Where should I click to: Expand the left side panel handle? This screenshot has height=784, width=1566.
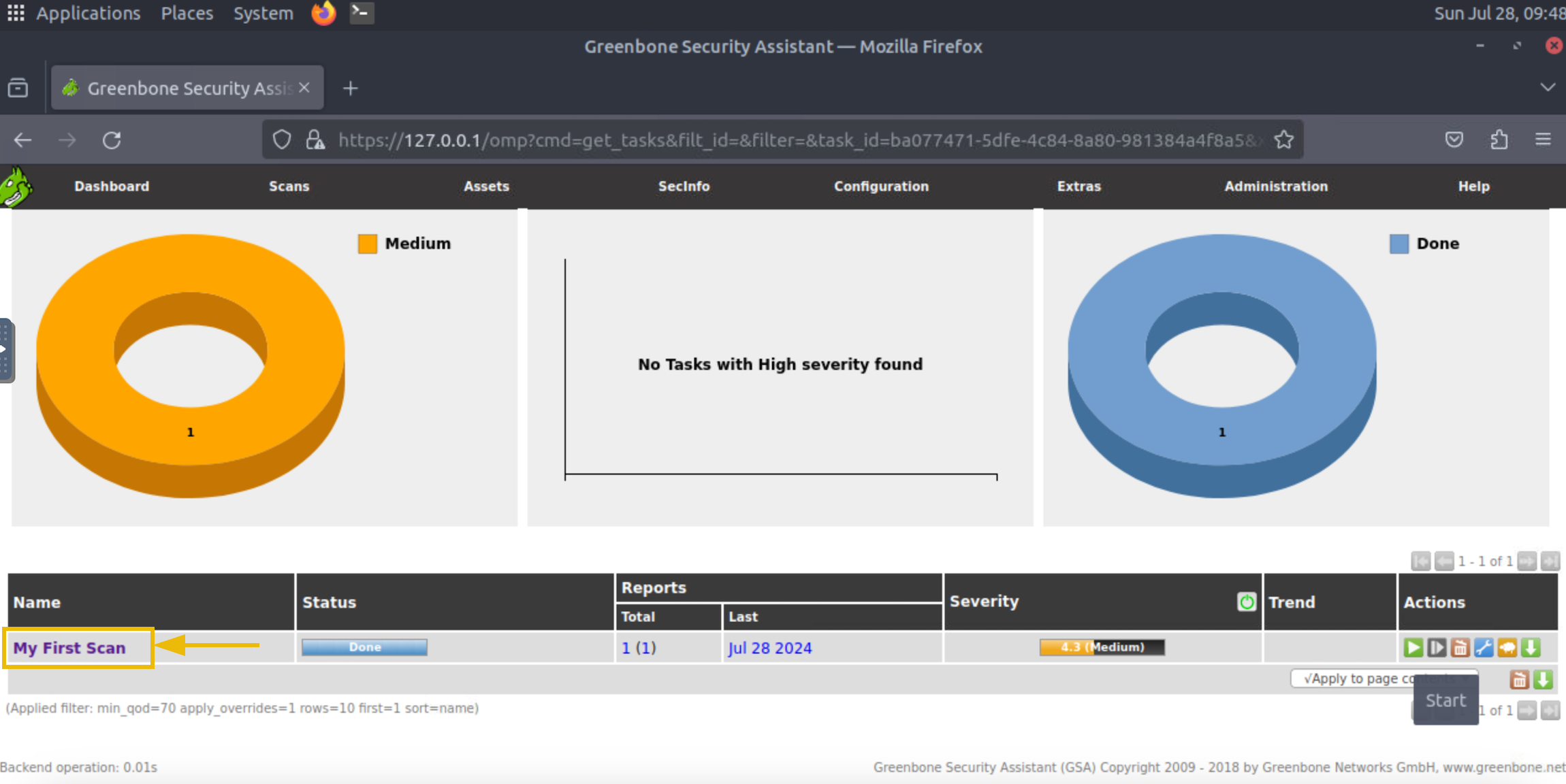coord(5,350)
